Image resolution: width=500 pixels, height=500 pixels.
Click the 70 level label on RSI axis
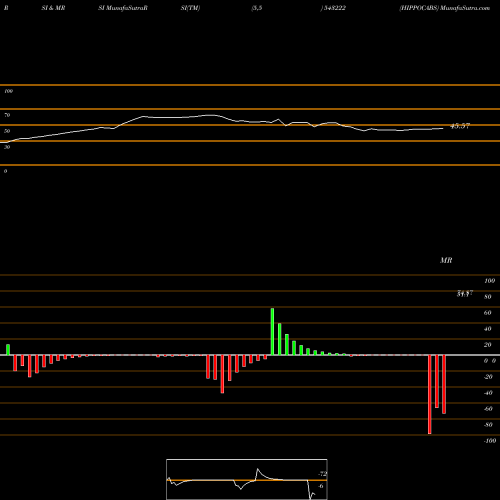tap(7, 115)
